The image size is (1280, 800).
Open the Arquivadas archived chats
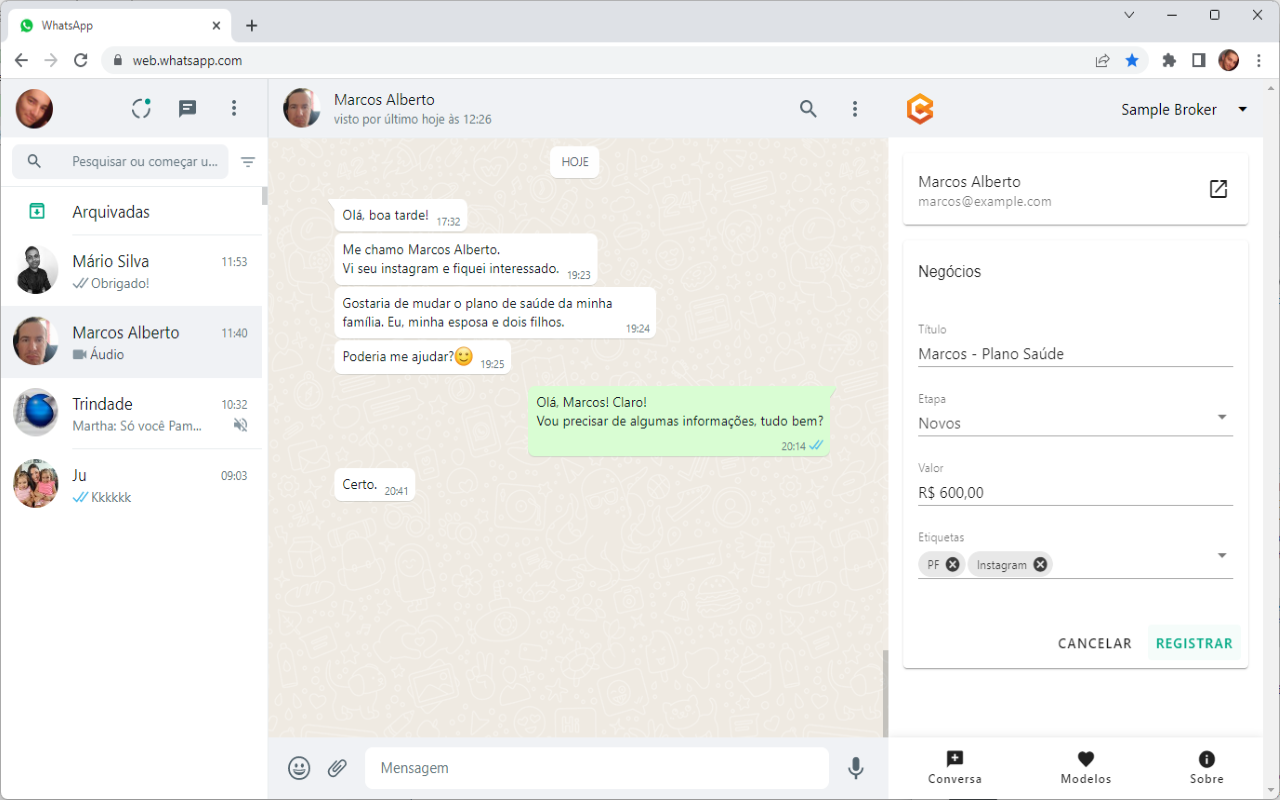pyautogui.click(x=131, y=211)
